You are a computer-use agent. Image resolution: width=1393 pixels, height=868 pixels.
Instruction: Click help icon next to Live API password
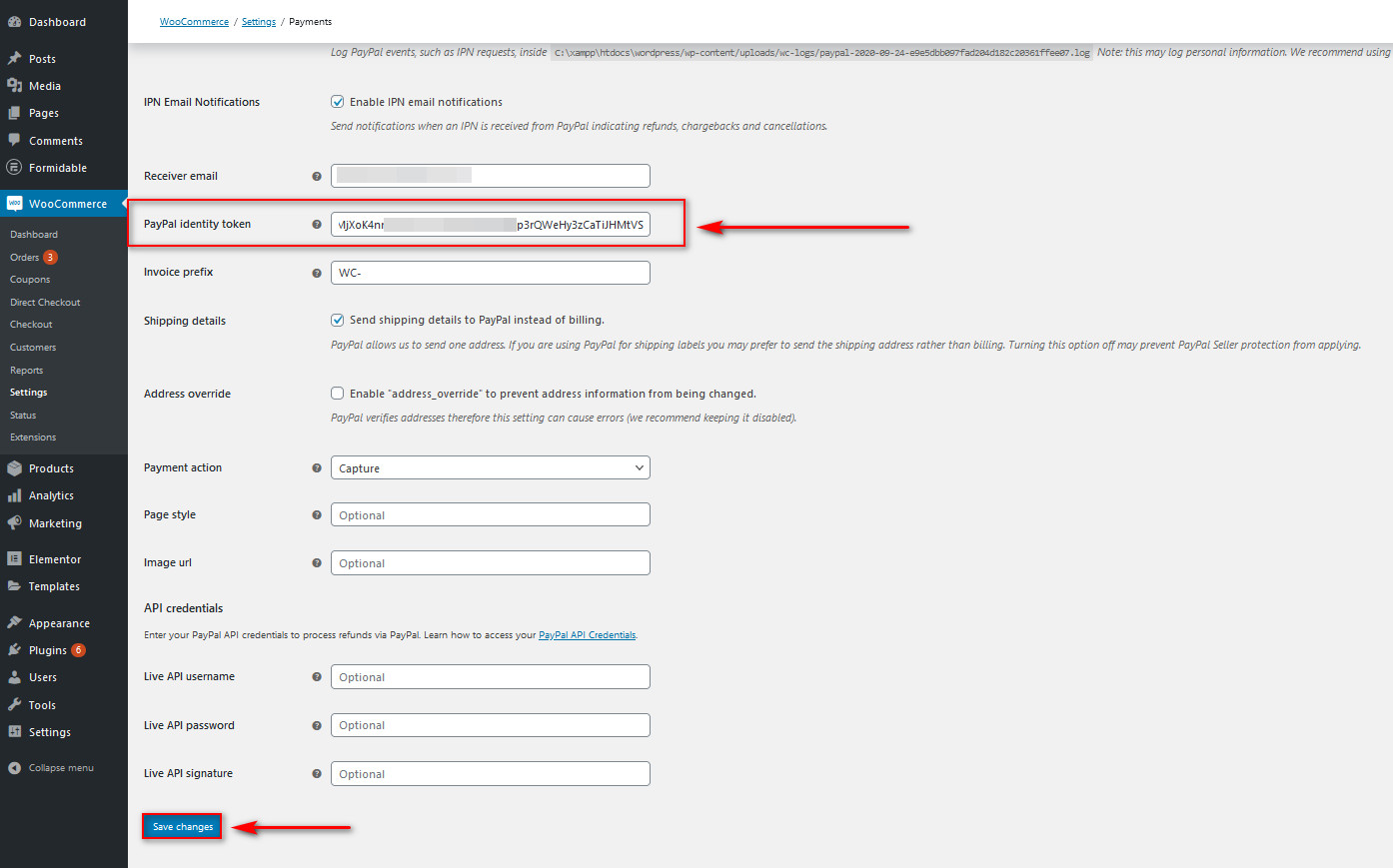(317, 726)
